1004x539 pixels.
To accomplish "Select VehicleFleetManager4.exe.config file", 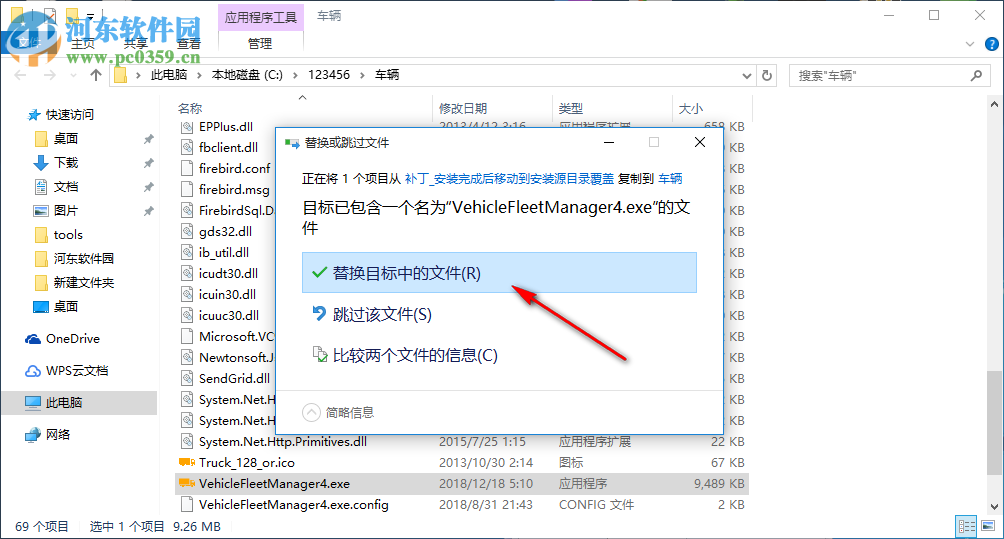I will pyautogui.click(x=293, y=504).
